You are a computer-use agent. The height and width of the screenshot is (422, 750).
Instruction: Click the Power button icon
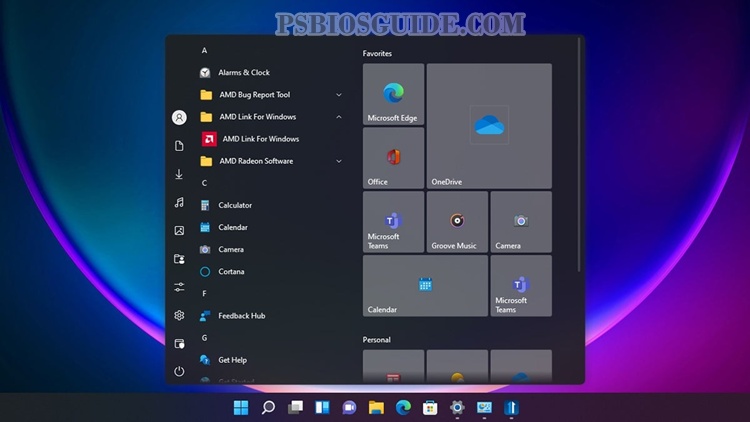coord(179,371)
